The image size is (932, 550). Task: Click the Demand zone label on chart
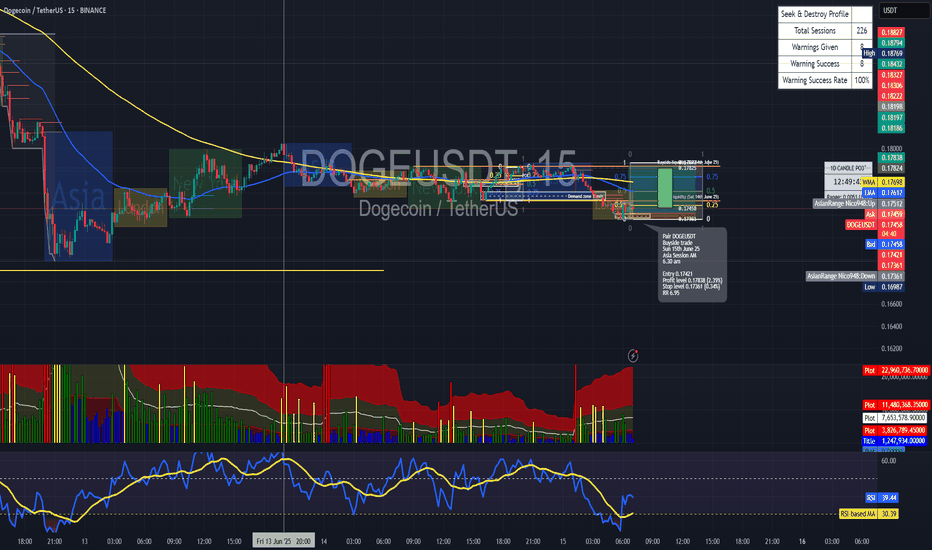[586, 196]
